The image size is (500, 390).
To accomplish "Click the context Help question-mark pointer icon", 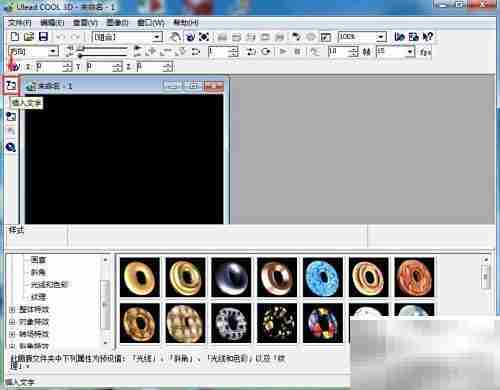I will (x=428, y=37).
